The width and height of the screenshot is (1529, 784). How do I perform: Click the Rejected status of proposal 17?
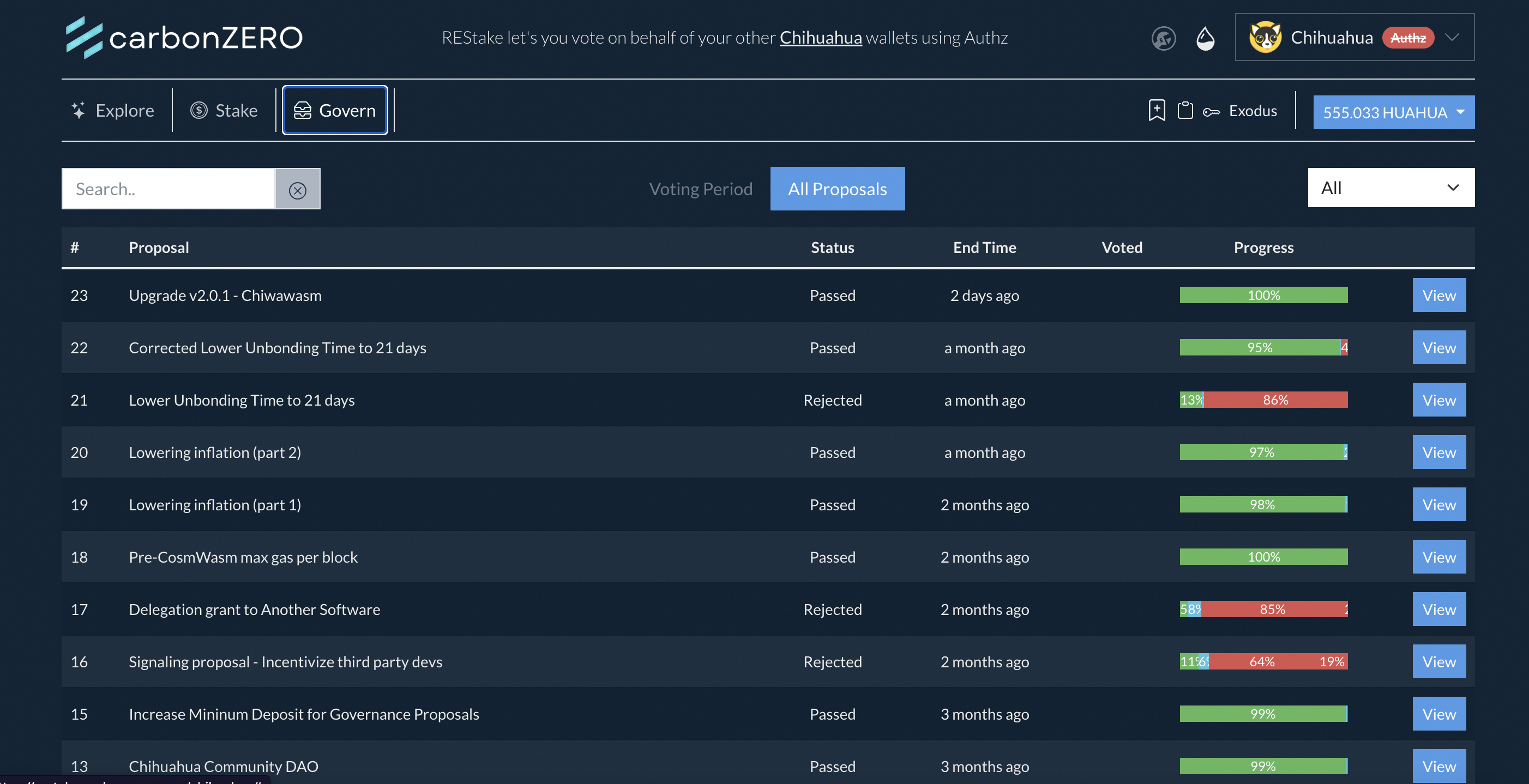tap(832, 610)
